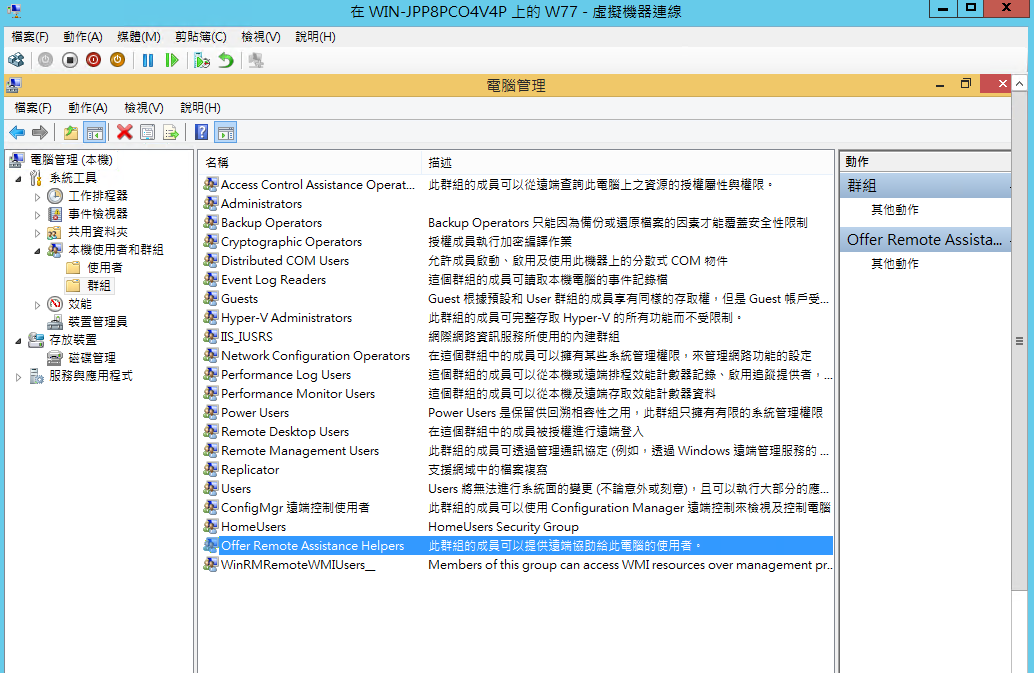Open 檔案(F) menu of the VM connection window
This screenshot has height=674, width=1034.
[30, 37]
